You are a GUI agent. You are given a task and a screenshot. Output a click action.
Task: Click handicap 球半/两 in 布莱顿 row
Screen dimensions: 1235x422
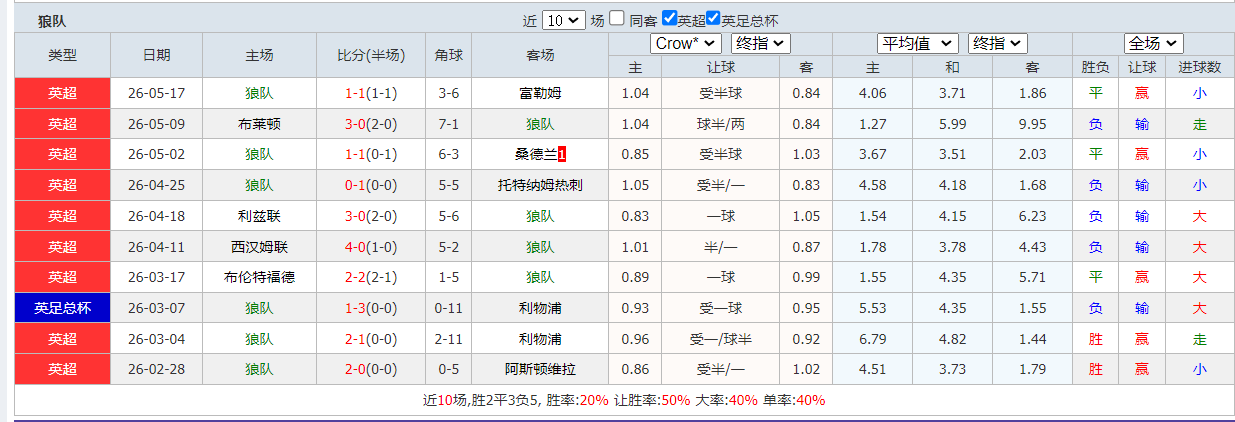point(721,125)
